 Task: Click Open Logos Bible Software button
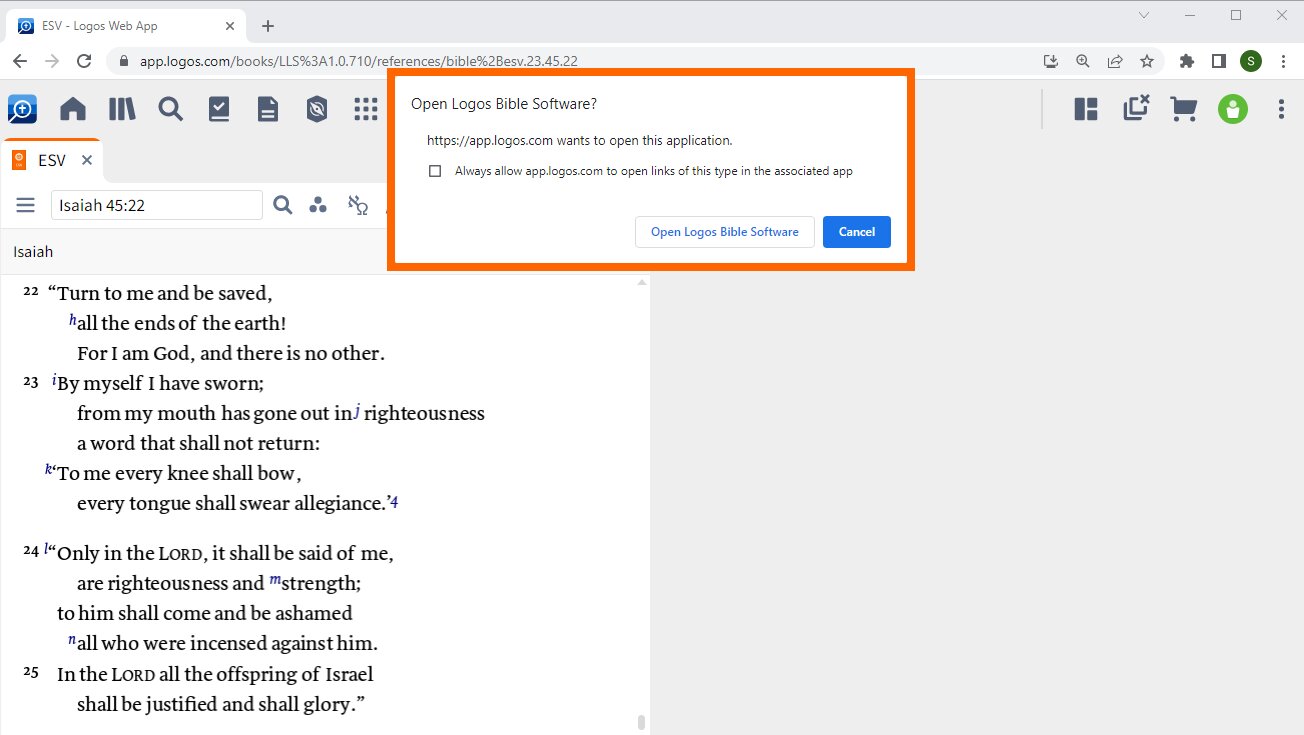(725, 232)
